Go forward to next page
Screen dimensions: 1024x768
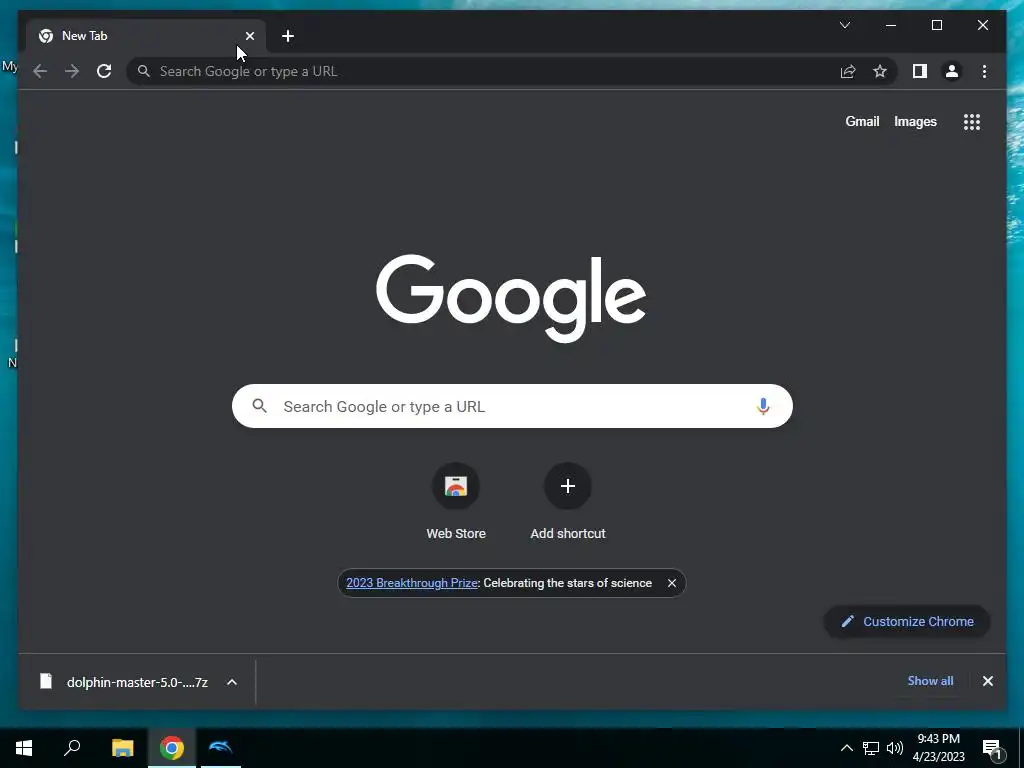(x=72, y=71)
